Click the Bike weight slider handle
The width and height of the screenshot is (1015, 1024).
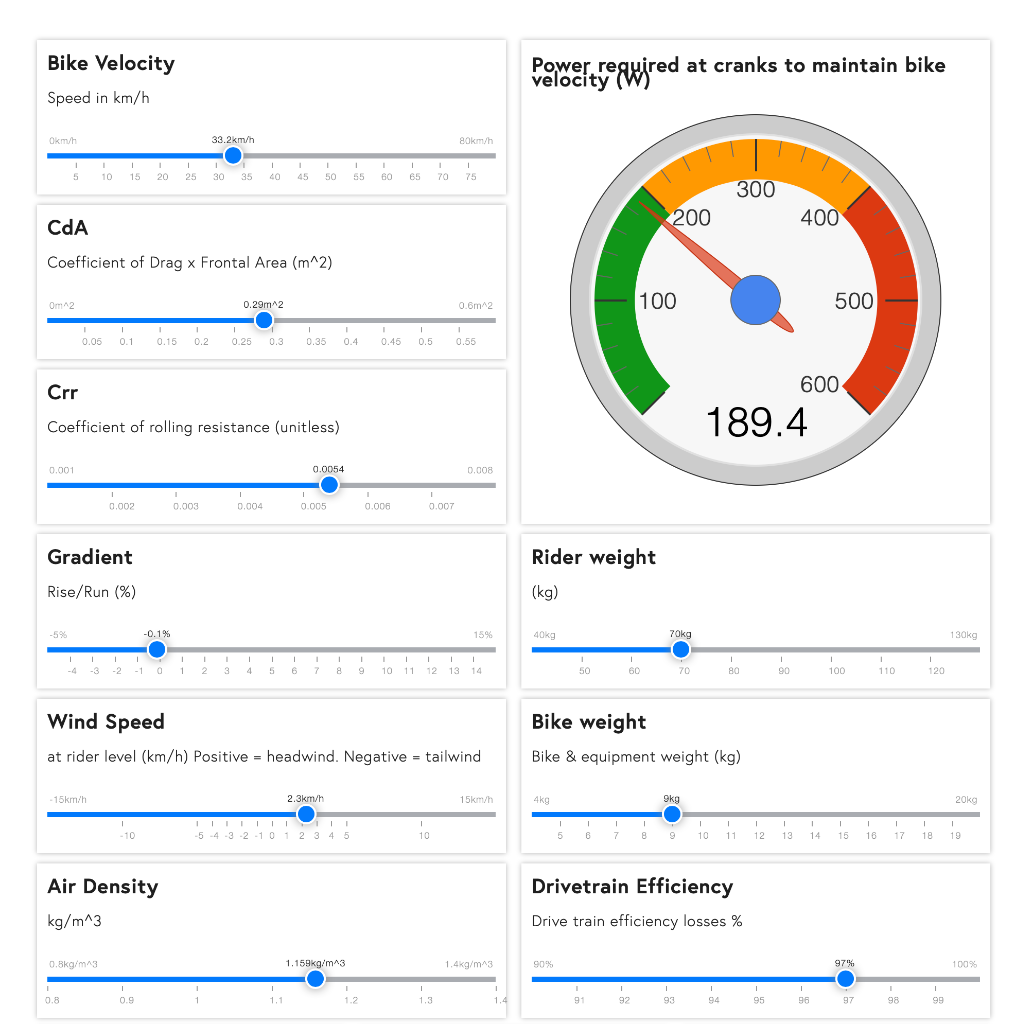(x=672, y=814)
